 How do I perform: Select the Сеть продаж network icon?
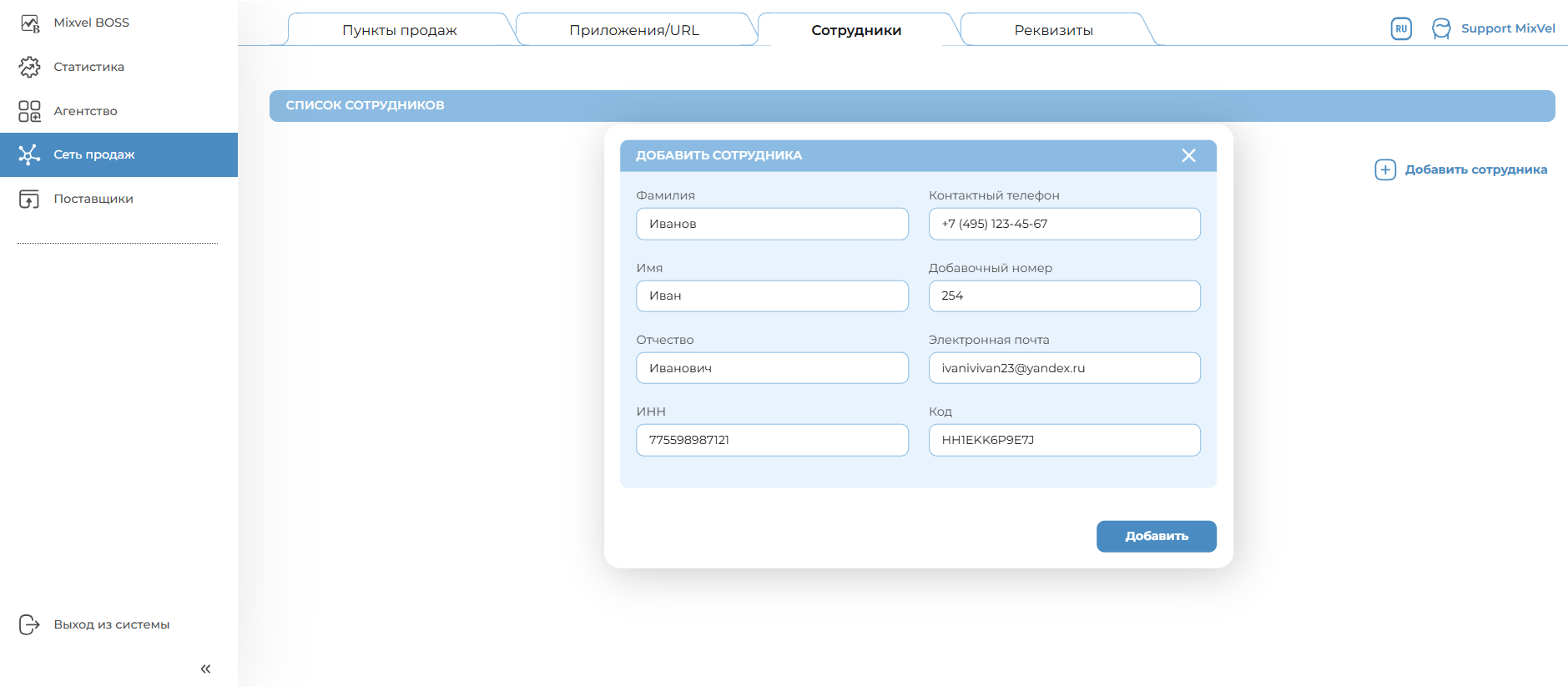(x=29, y=154)
